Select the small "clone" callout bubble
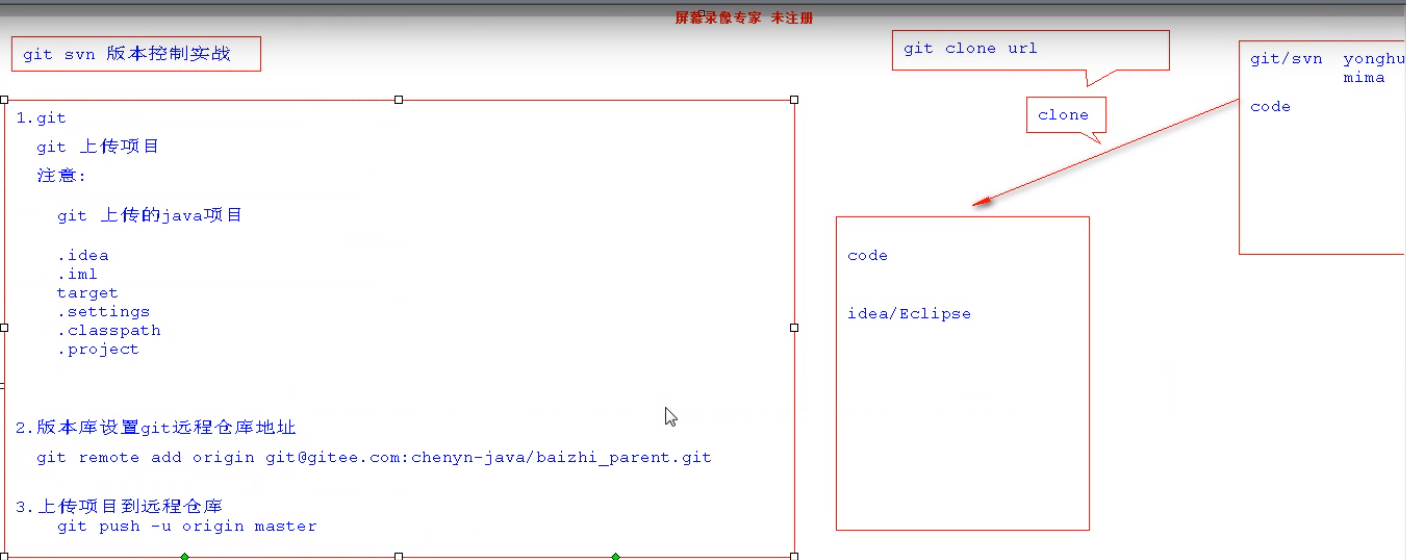This screenshot has height=560, width=1406. pos(1066,115)
